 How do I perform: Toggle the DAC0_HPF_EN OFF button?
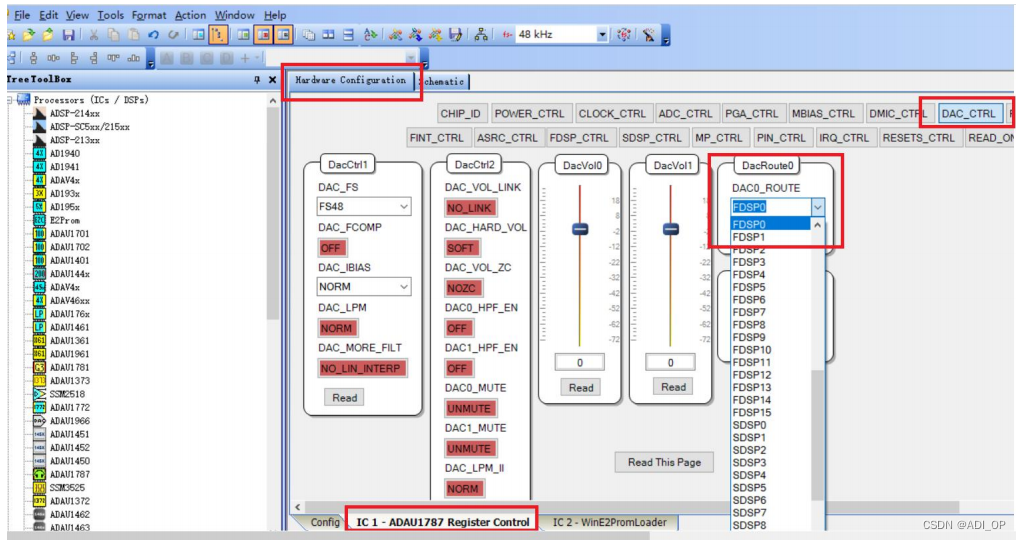pos(457,328)
